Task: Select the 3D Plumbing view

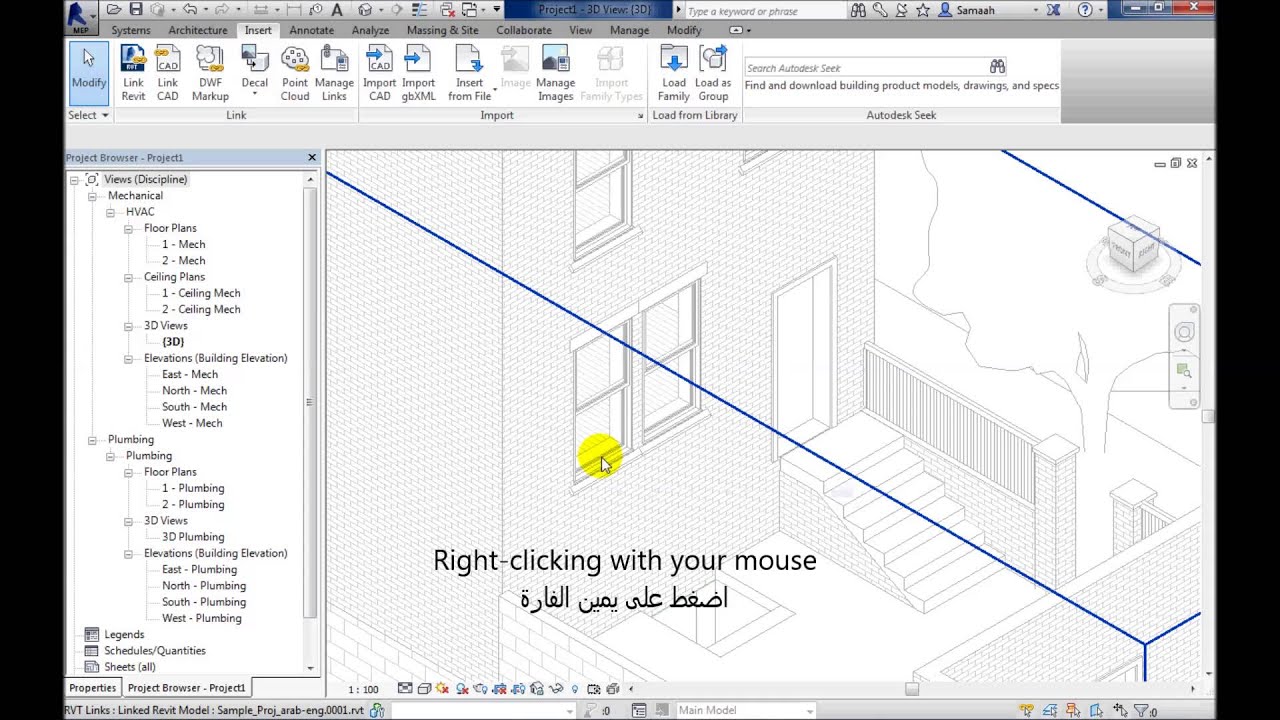Action: [x=193, y=537]
